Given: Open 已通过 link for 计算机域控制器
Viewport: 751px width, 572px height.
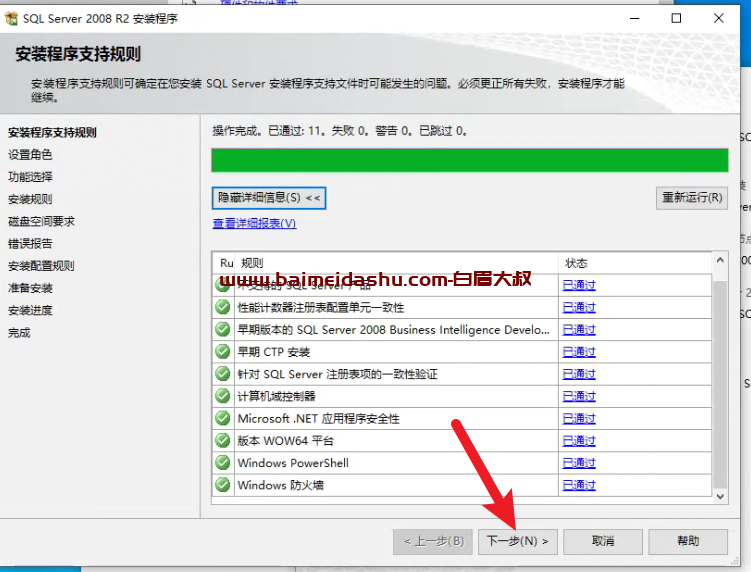Looking at the screenshot, I should [x=579, y=396].
